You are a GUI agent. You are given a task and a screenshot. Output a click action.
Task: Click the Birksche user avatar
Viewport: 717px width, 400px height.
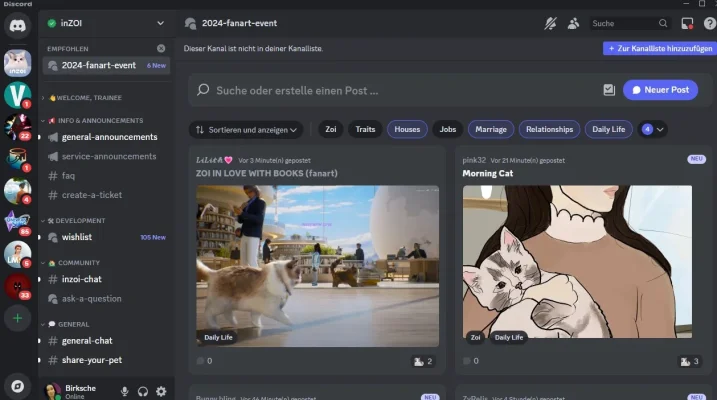pos(53,391)
